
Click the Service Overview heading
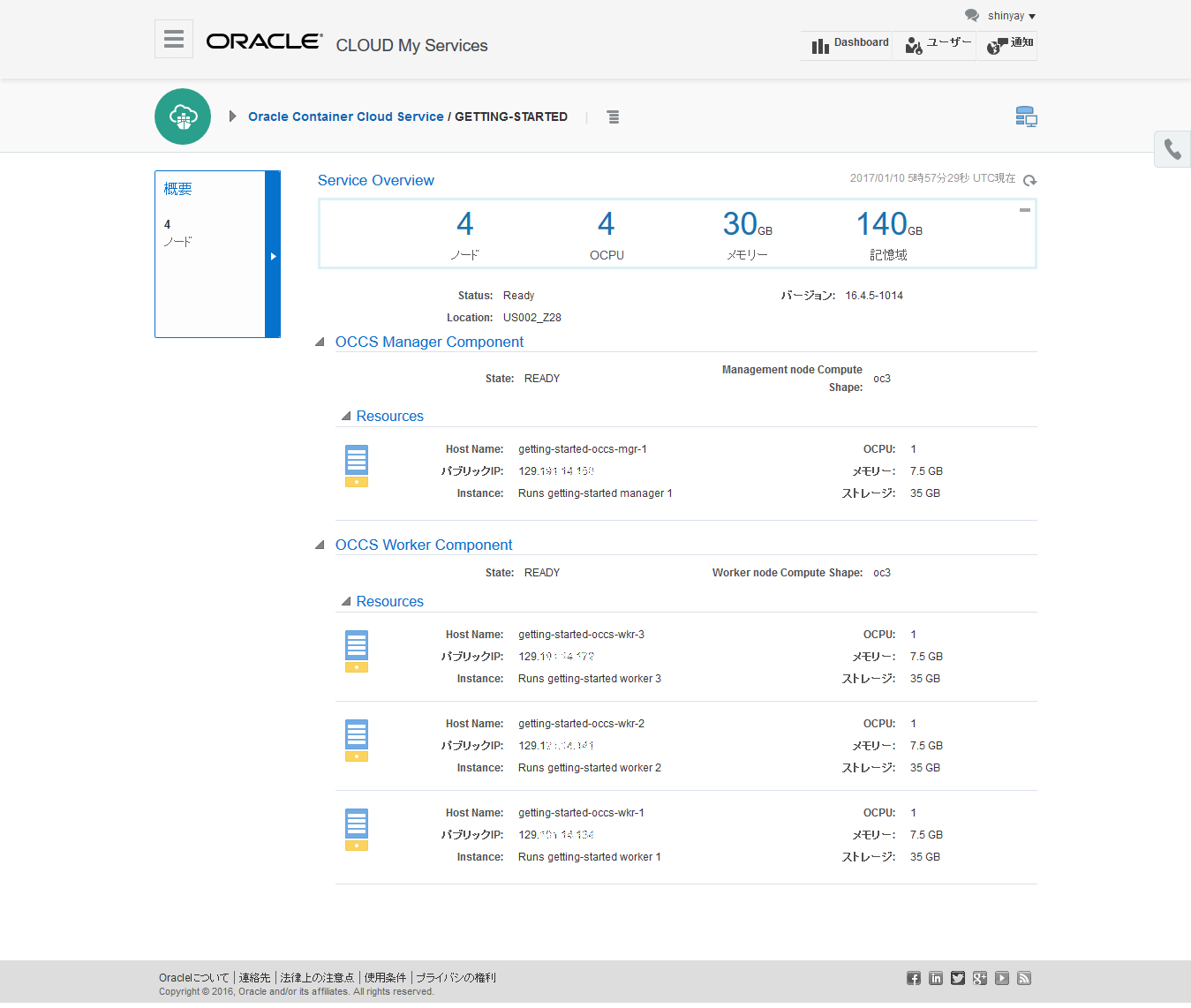coord(376,180)
